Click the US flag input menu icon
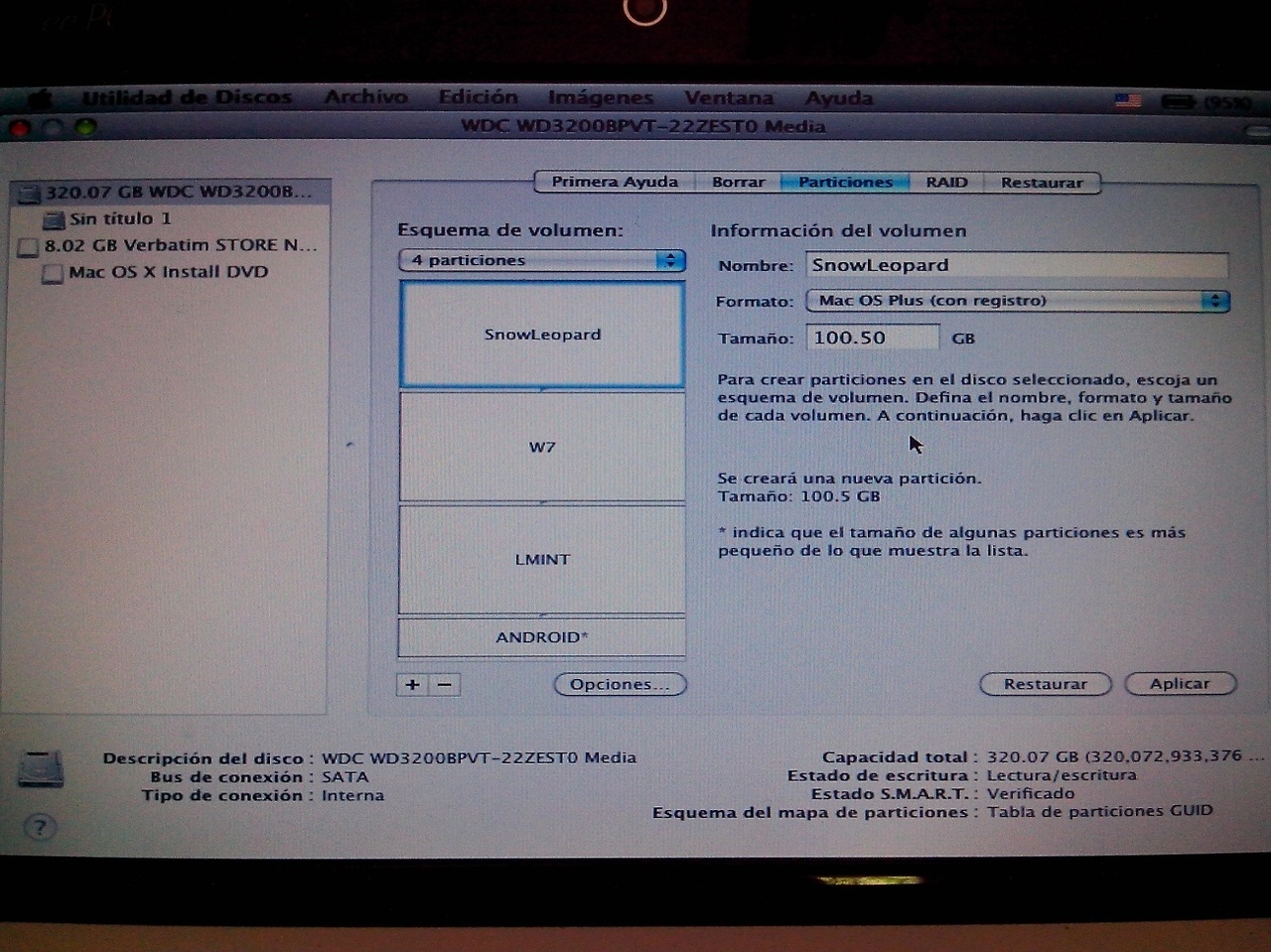Image resolution: width=1271 pixels, height=952 pixels. pyautogui.click(x=1127, y=100)
